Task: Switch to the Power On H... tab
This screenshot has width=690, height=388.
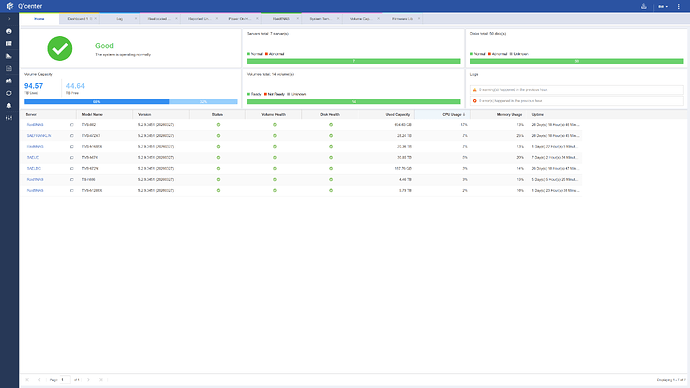Action: click(x=239, y=19)
